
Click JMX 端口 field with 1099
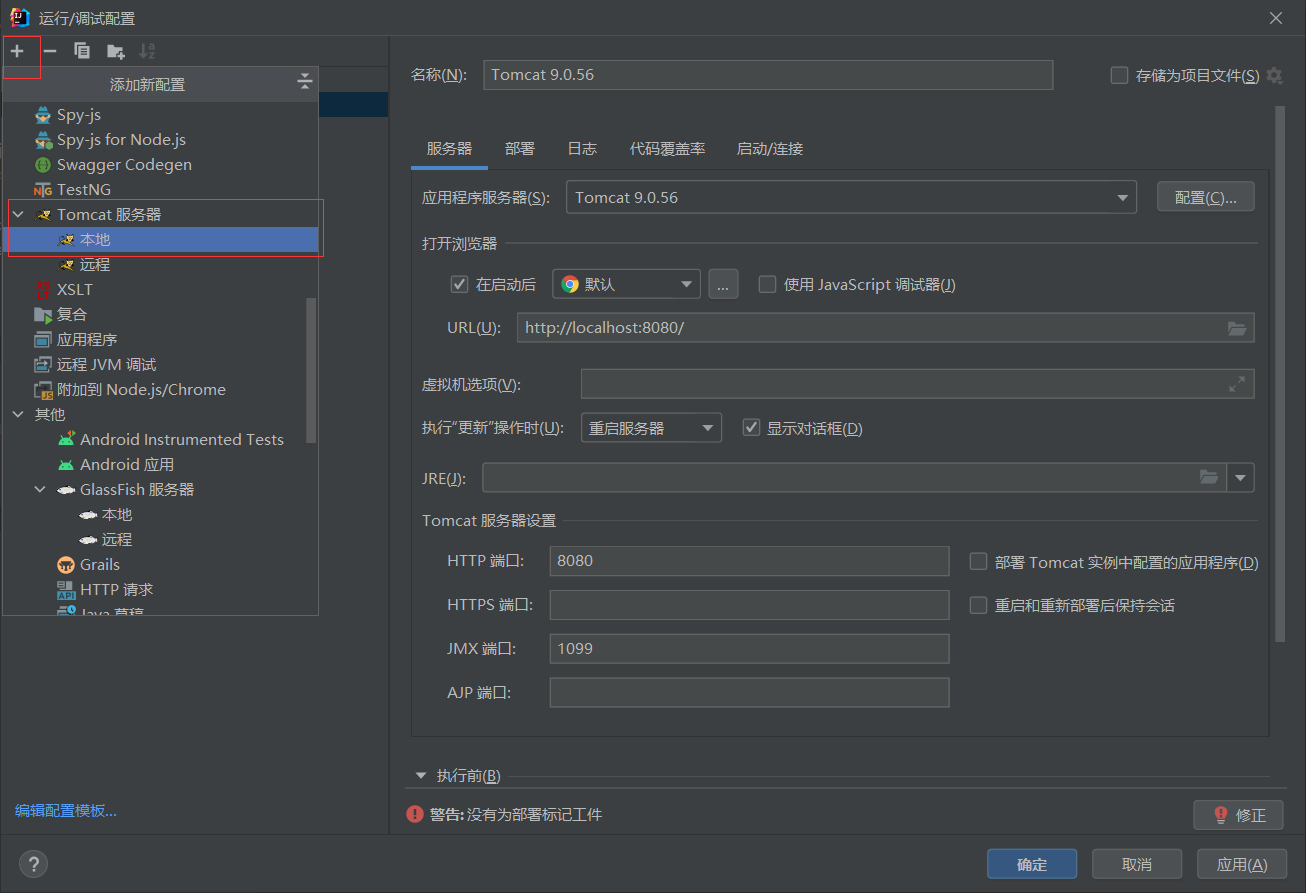point(749,649)
